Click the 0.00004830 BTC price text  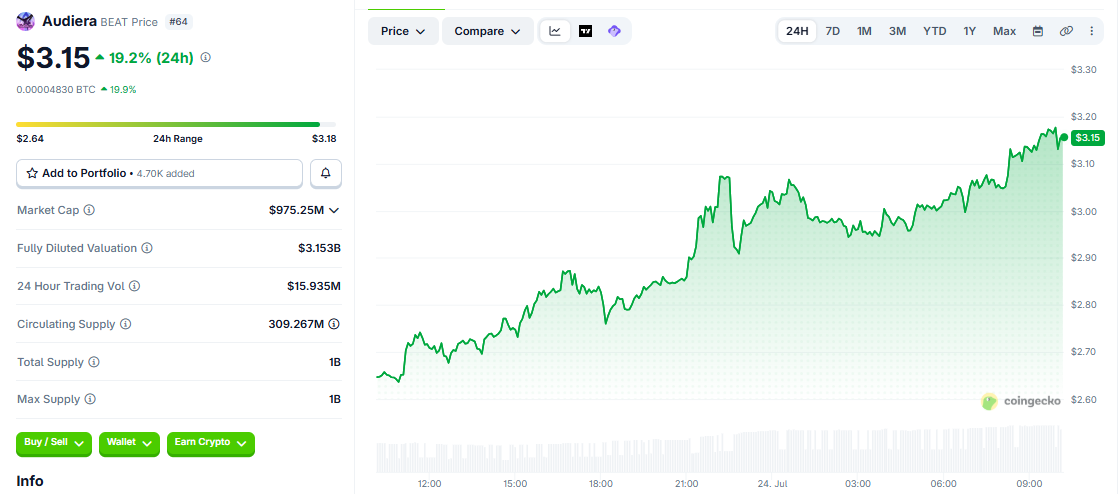[56, 89]
